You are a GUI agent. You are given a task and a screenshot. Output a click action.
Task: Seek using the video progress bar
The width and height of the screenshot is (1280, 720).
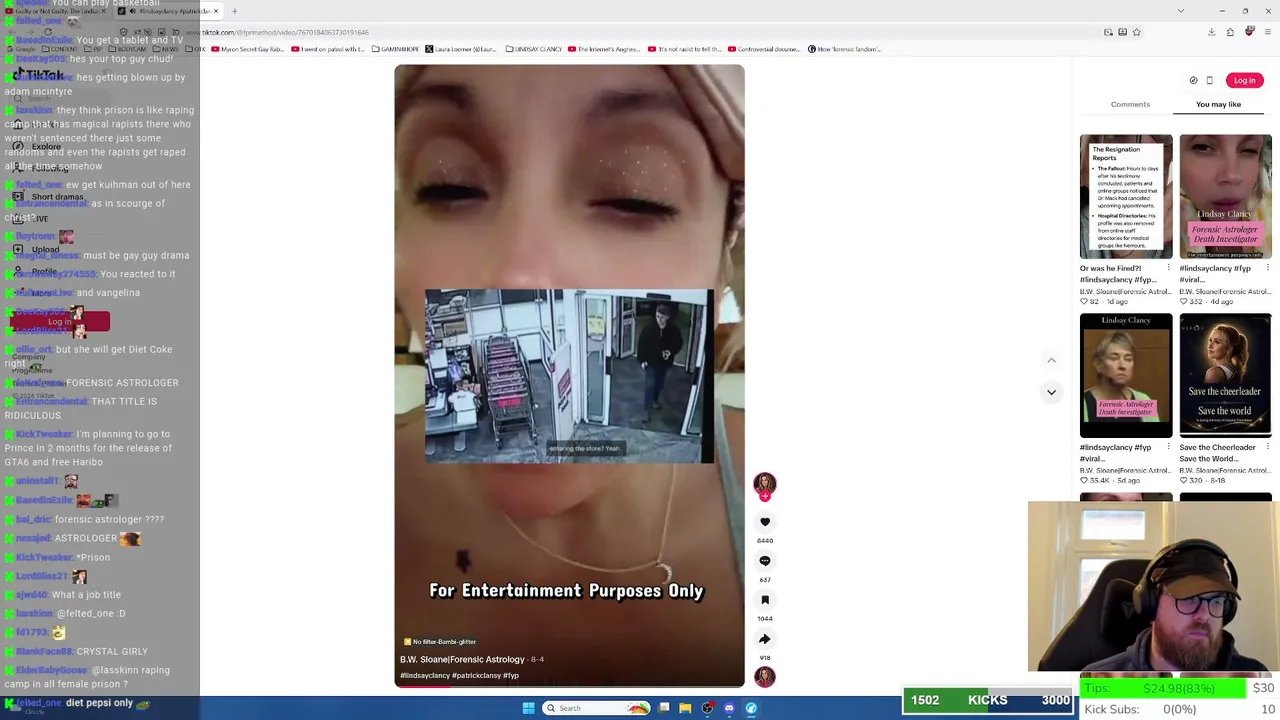[x=569, y=686]
